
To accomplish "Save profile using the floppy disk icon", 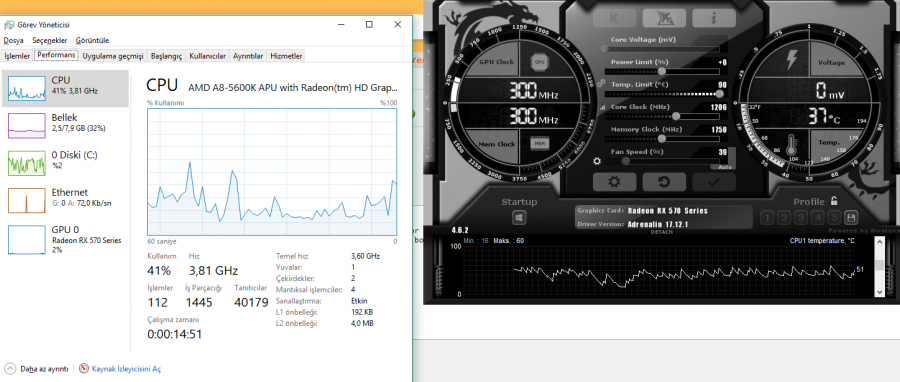I will (851, 217).
